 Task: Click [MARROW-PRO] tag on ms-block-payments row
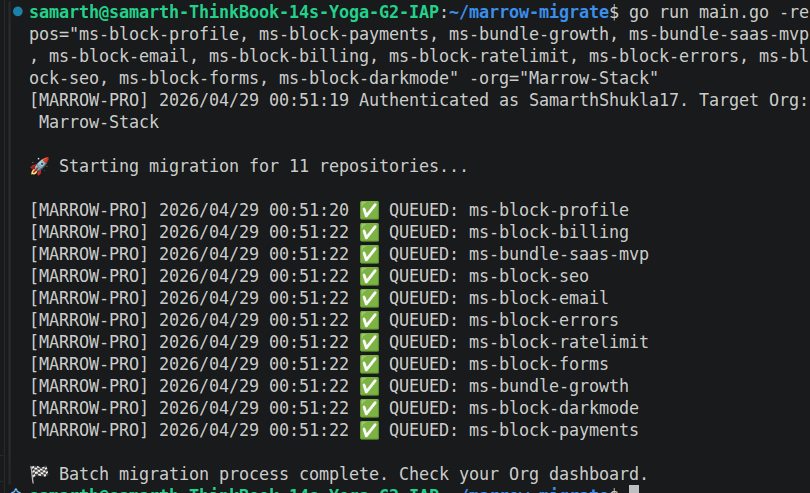click(x=89, y=430)
